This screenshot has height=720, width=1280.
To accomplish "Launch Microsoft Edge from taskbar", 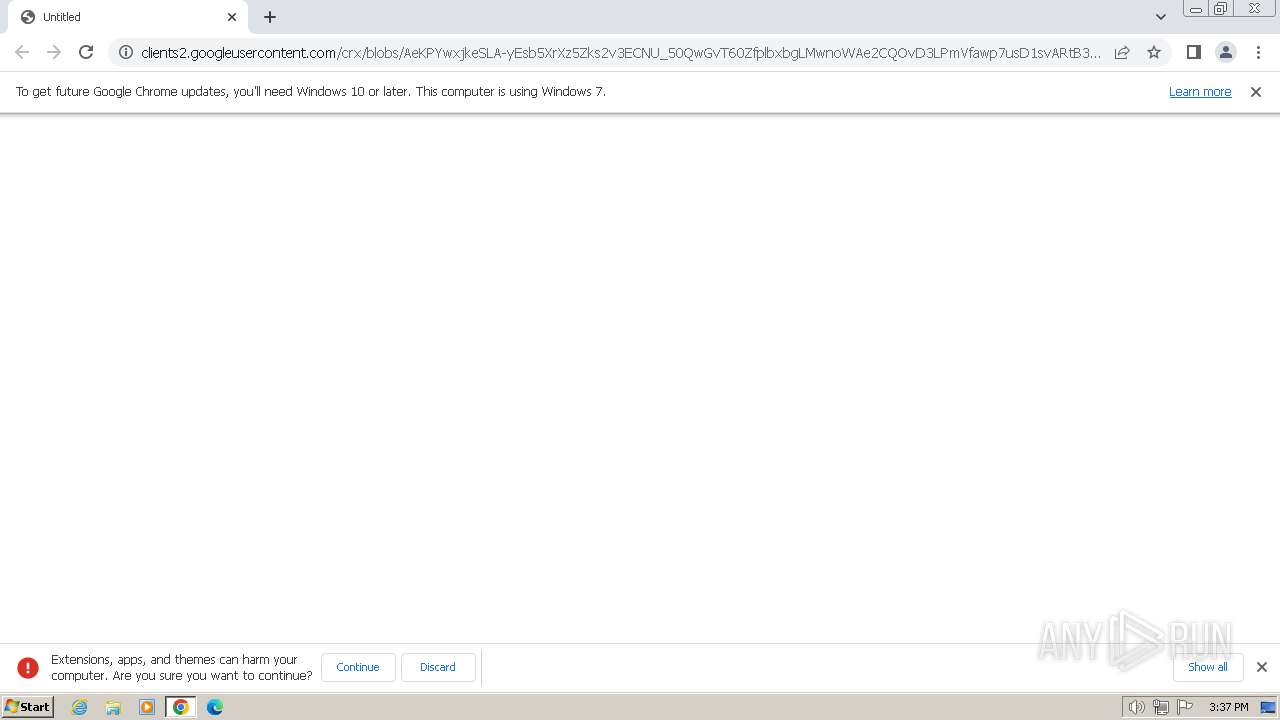I will coord(215,707).
